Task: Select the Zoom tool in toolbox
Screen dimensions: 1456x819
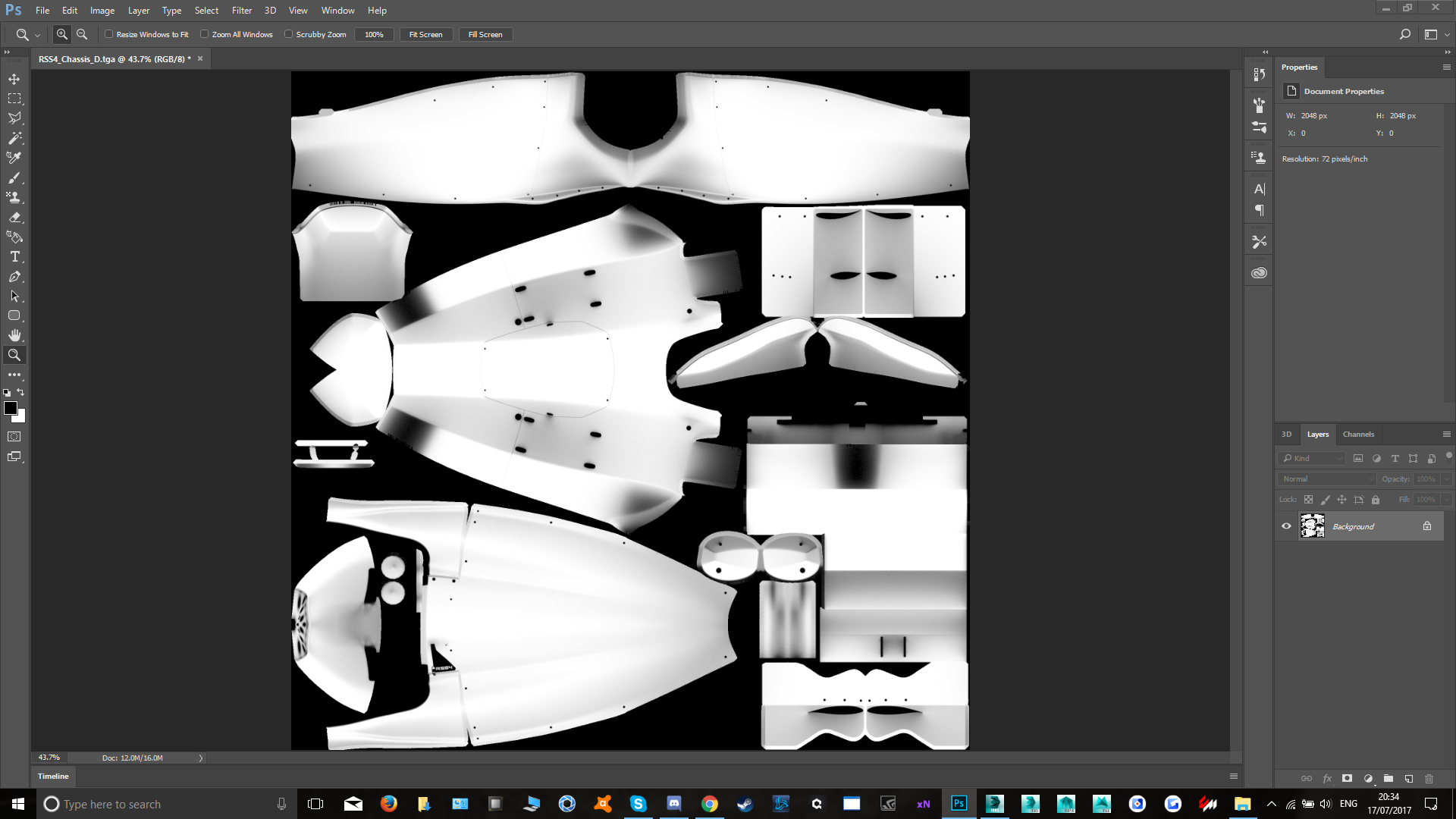Action: (14, 355)
